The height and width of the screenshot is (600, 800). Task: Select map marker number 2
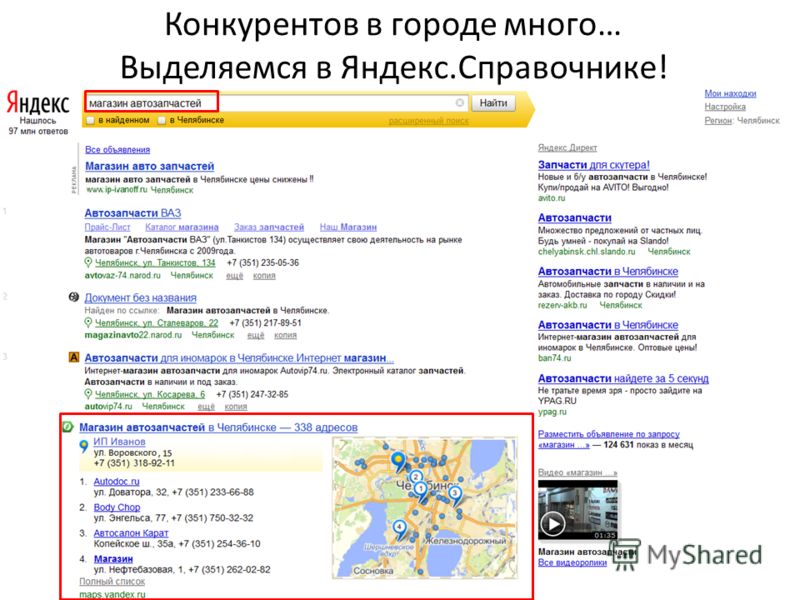pyautogui.click(x=416, y=477)
